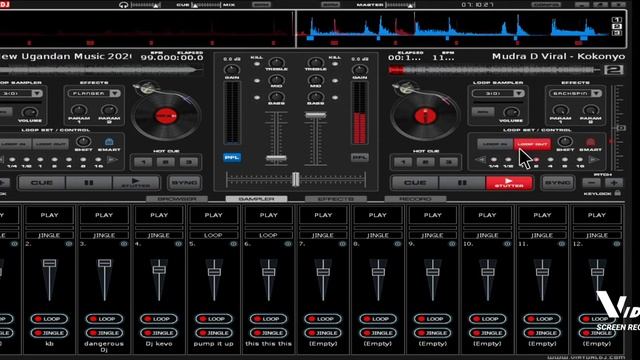The height and width of the screenshot is (360, 640).
Task: Select 1/4 loop length on the left deck
Action: [12, 160]
